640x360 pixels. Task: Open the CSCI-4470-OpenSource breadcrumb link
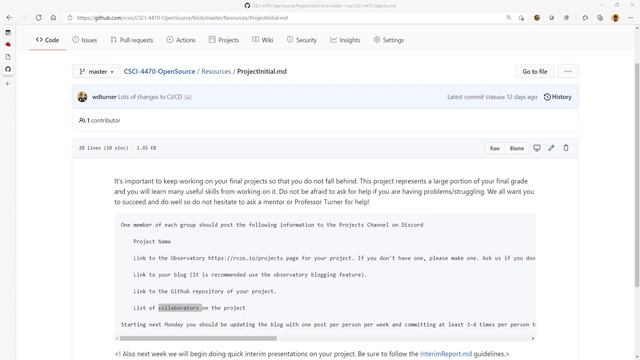(160, 71)
